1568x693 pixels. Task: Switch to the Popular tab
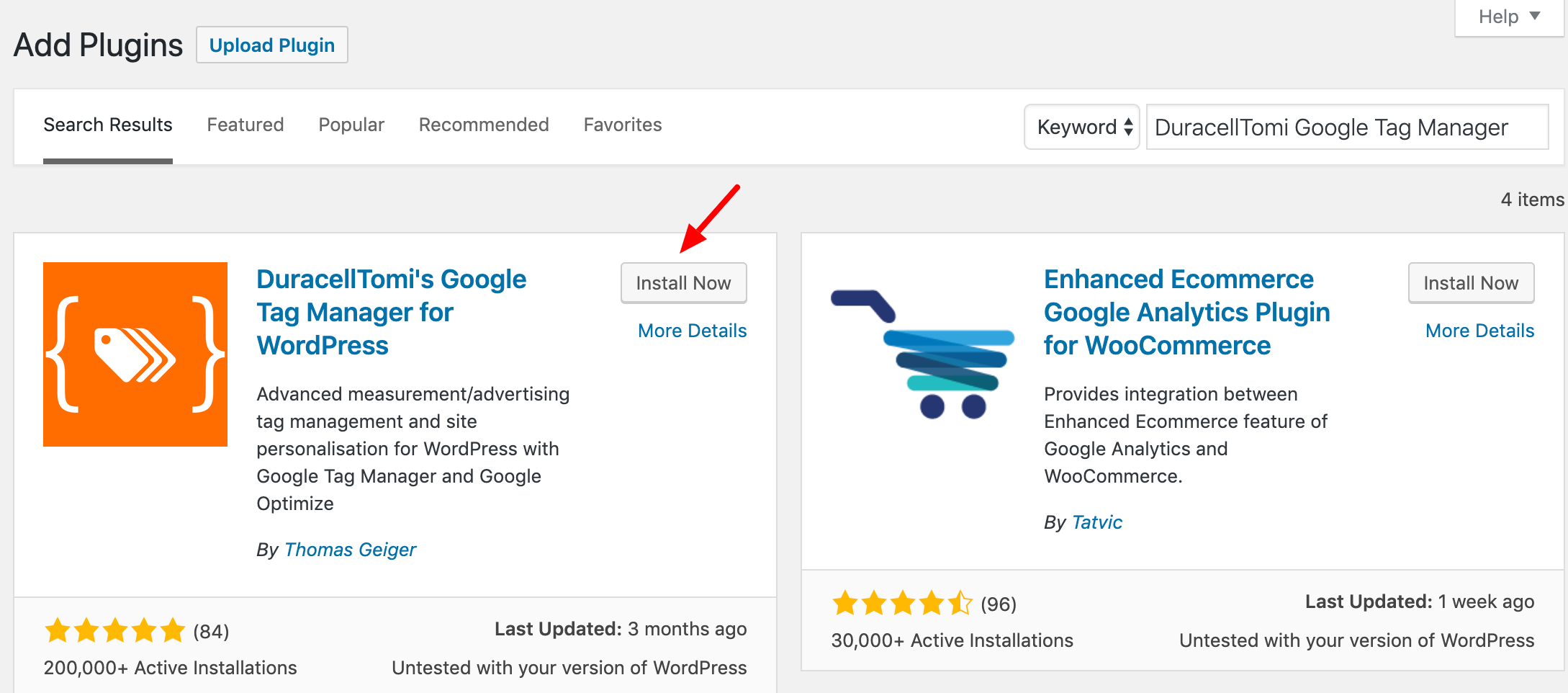pos(351,125)
